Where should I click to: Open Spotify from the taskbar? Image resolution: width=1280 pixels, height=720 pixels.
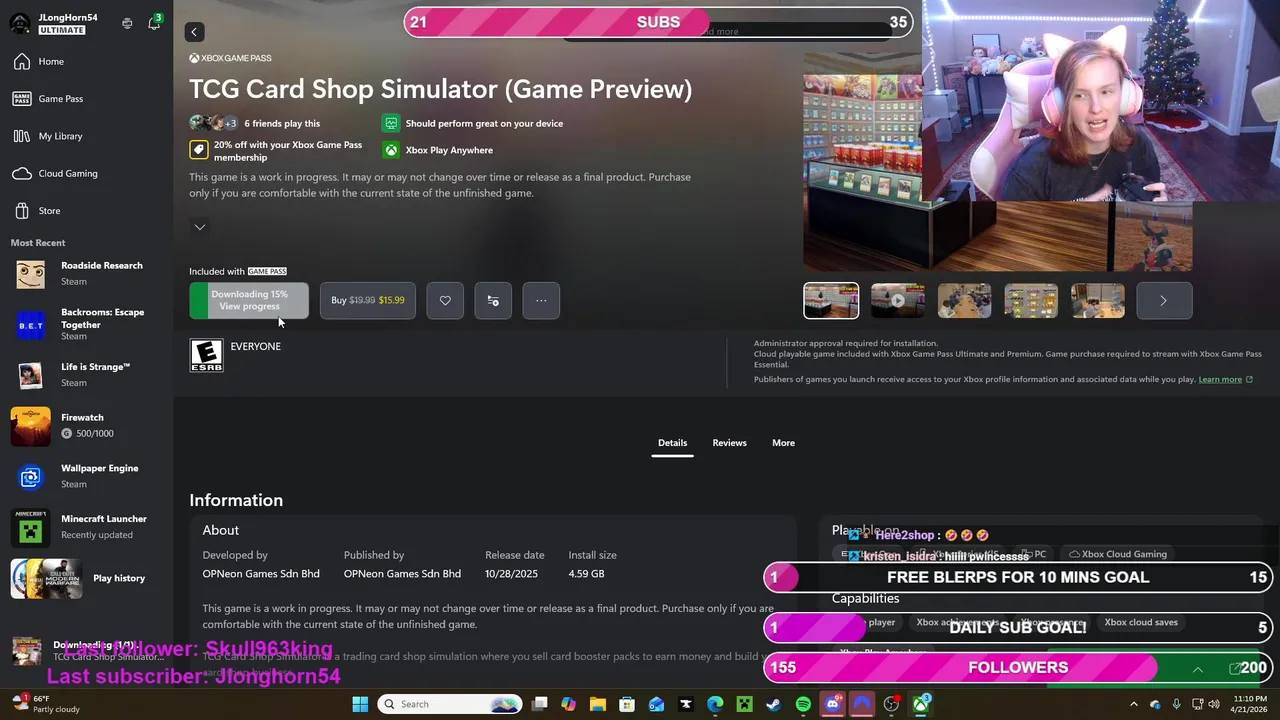(x=803, y=704)
